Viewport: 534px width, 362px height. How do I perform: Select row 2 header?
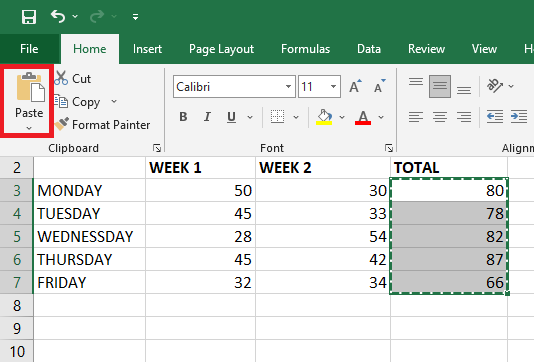pos(17,168)
